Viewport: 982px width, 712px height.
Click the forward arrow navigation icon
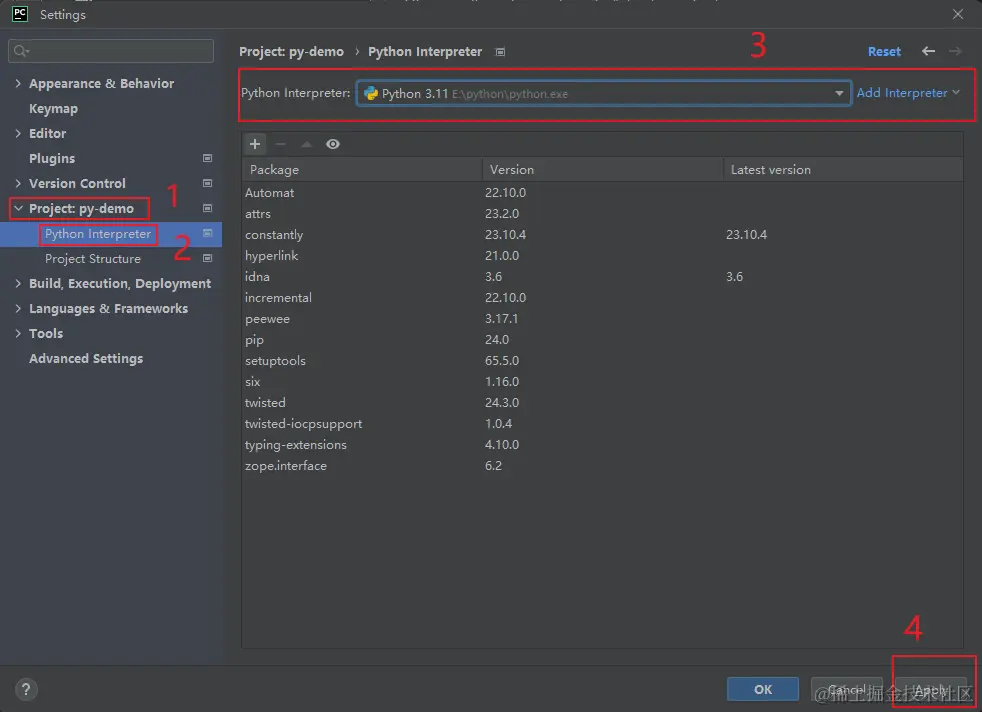point(955,51)
